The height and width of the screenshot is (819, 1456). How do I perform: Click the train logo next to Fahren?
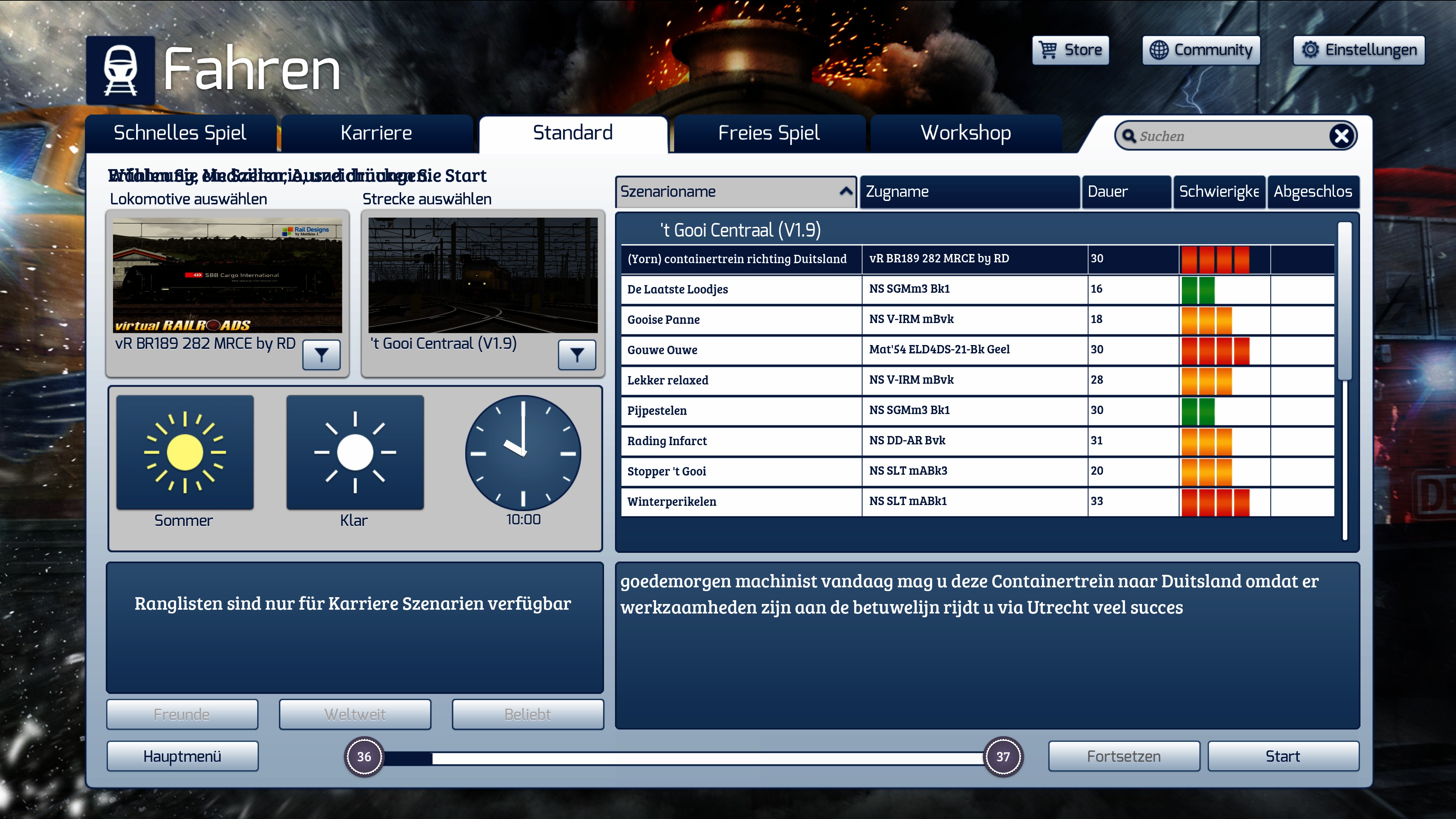(121, 70)
